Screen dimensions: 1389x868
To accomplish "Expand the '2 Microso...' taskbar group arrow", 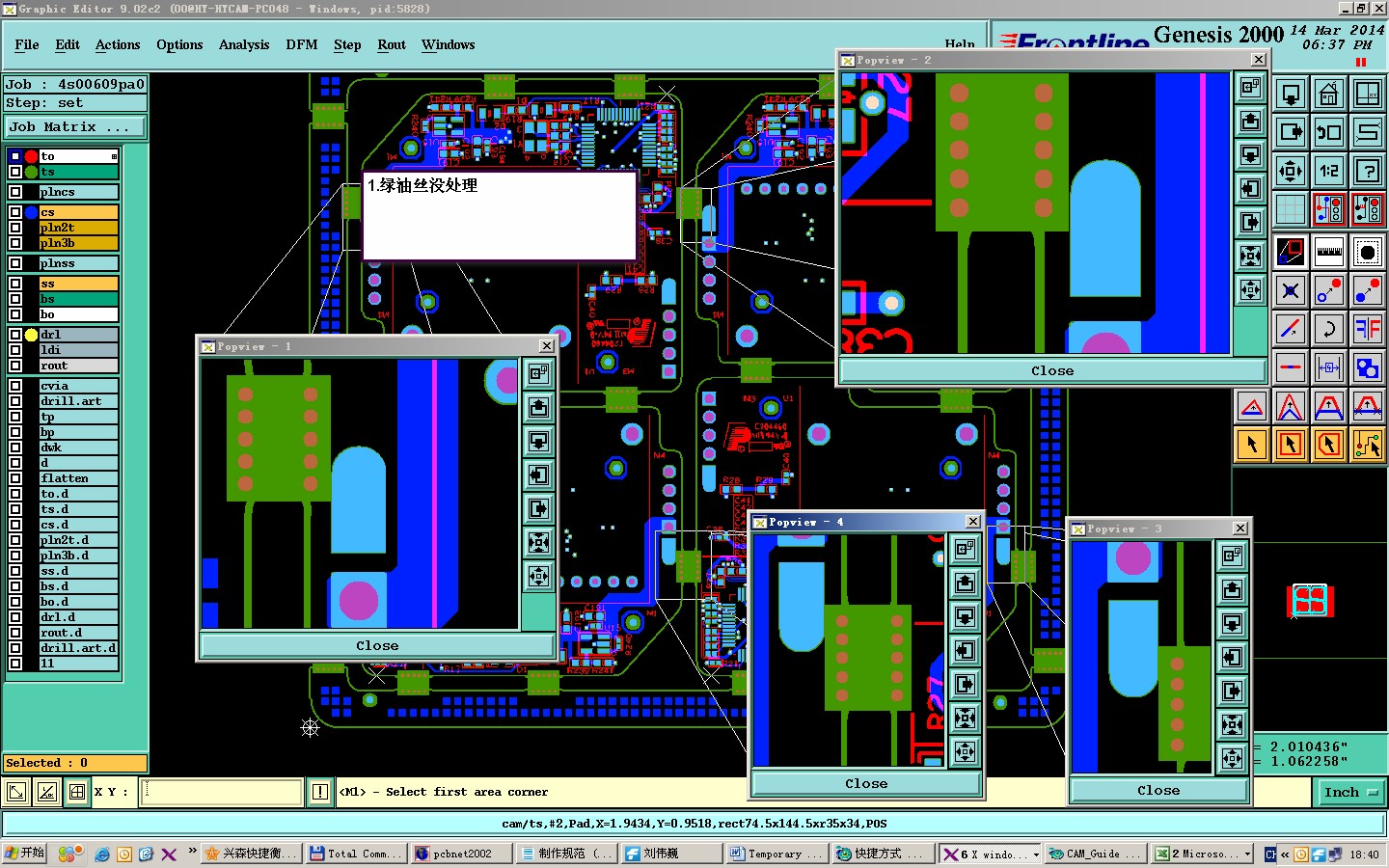I will (x=1247, y=854).
